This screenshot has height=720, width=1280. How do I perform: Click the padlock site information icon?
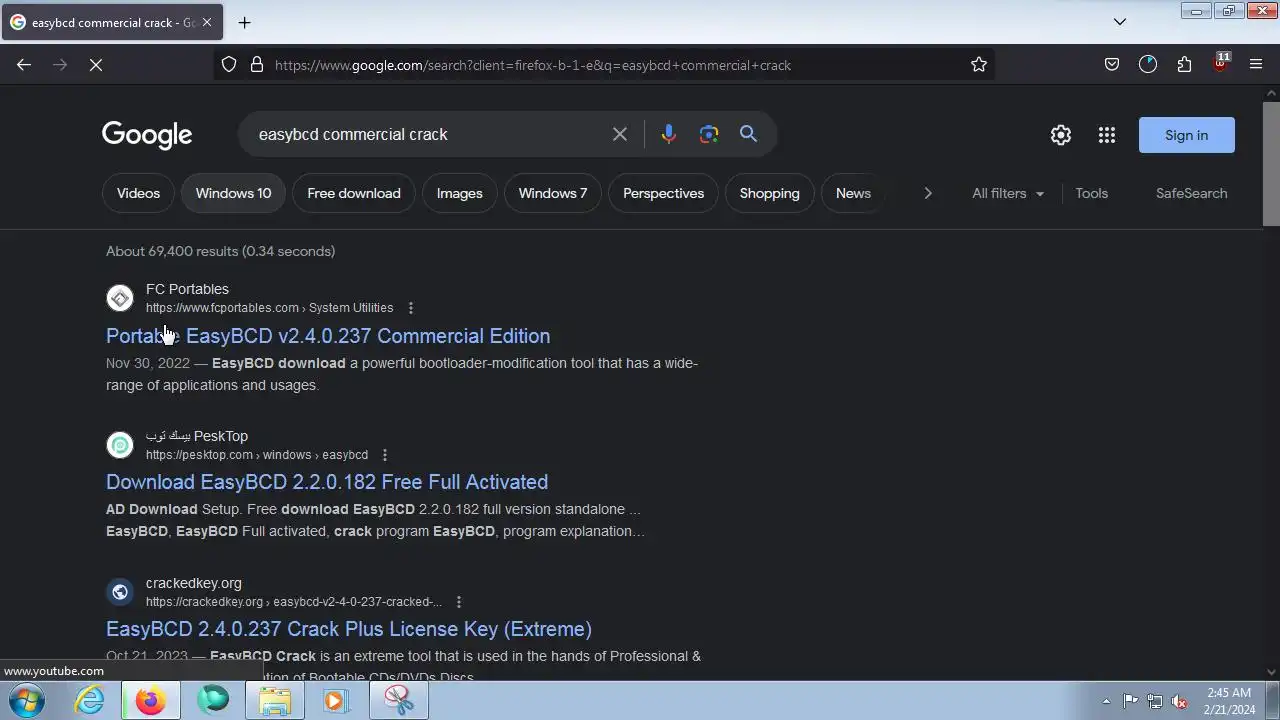point(257,65)
